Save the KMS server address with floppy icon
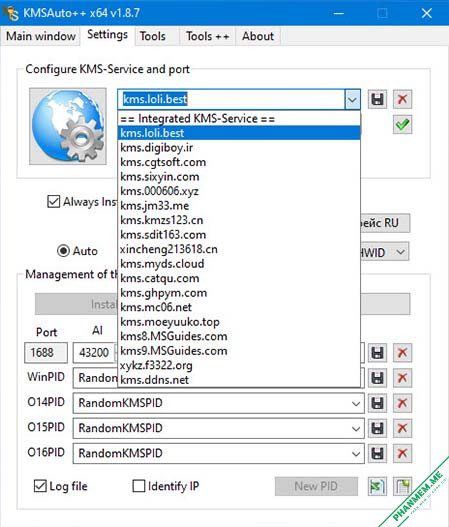Viewport: 449px width, 527px height. (377, 99)
